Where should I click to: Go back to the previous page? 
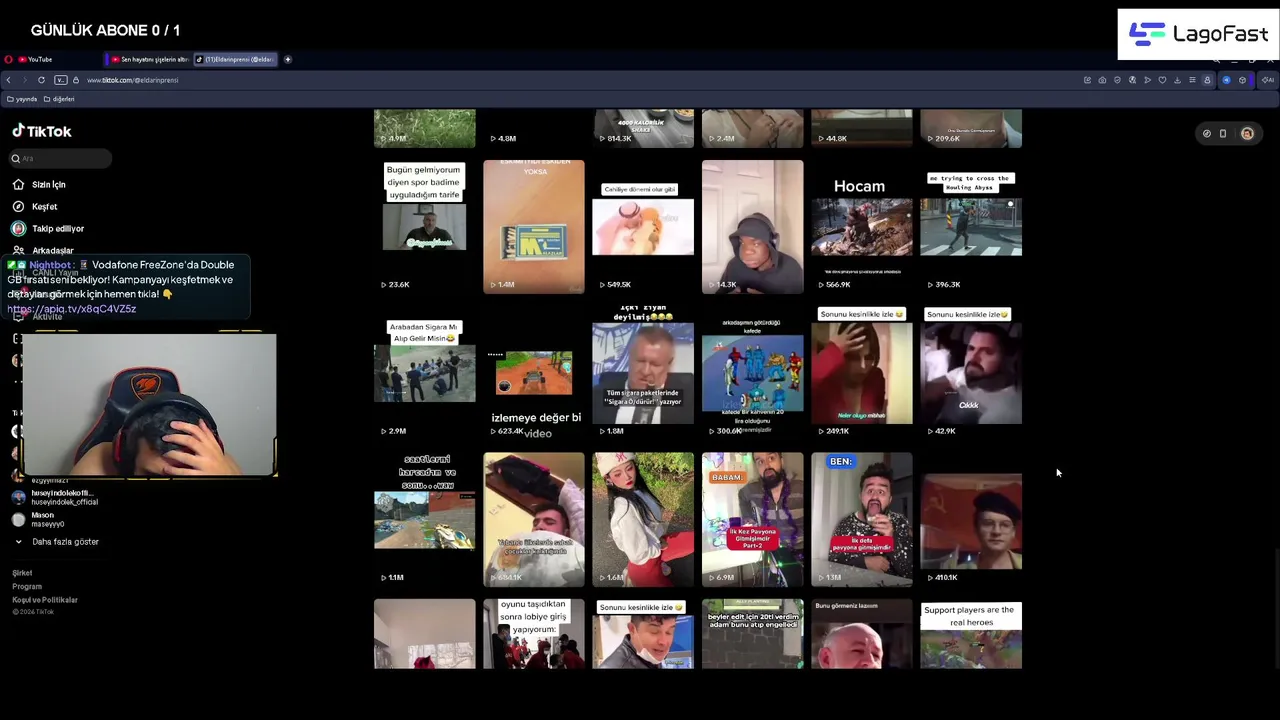coord(9,80)
